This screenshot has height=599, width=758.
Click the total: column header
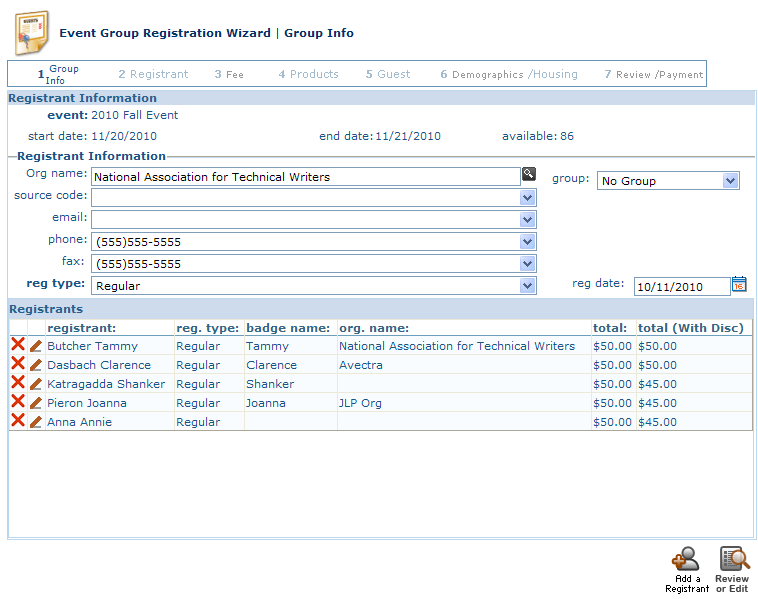[610, 328]
